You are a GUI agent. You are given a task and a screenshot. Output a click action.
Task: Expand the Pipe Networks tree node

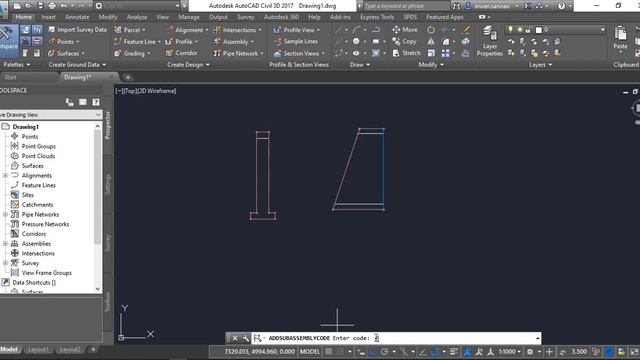tap(5, 214)
